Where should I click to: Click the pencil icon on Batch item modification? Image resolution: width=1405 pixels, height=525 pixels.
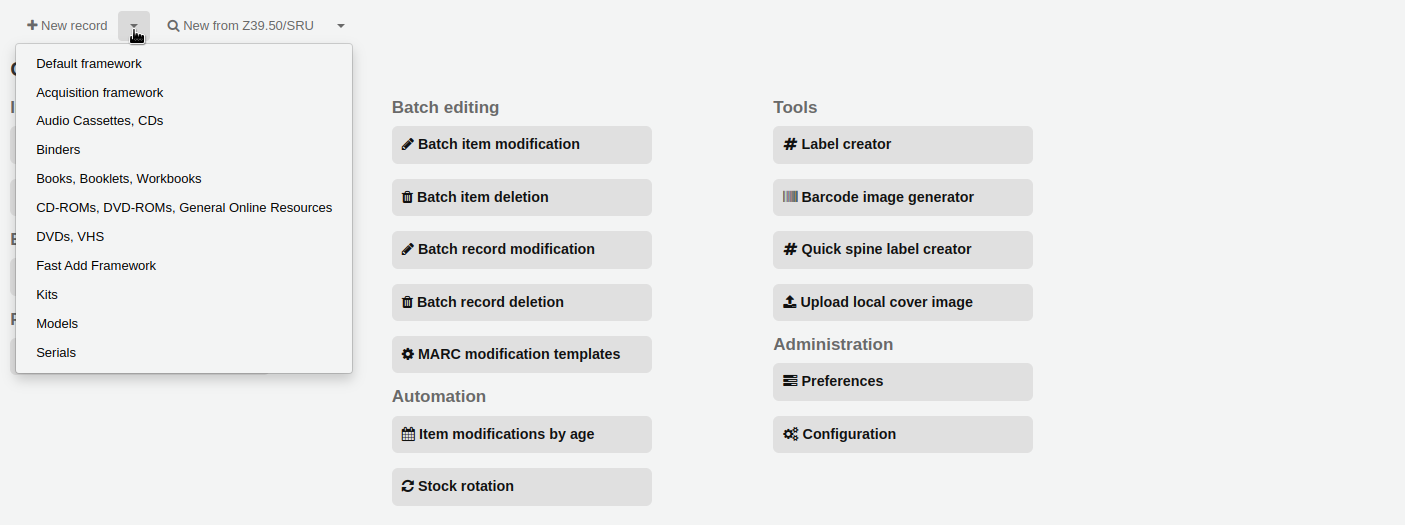tap(408, 144)
